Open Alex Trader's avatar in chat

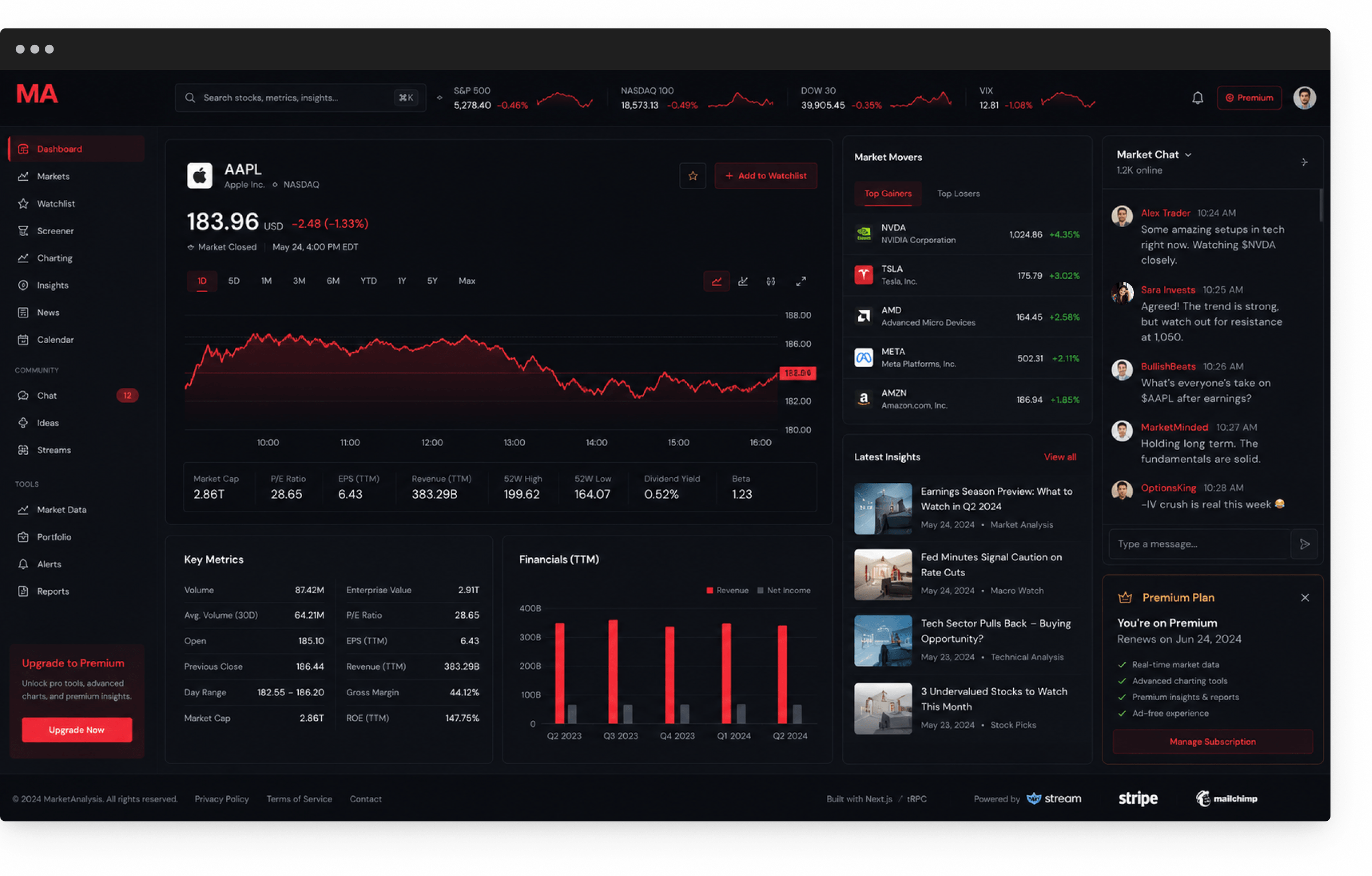[1122, 216]
